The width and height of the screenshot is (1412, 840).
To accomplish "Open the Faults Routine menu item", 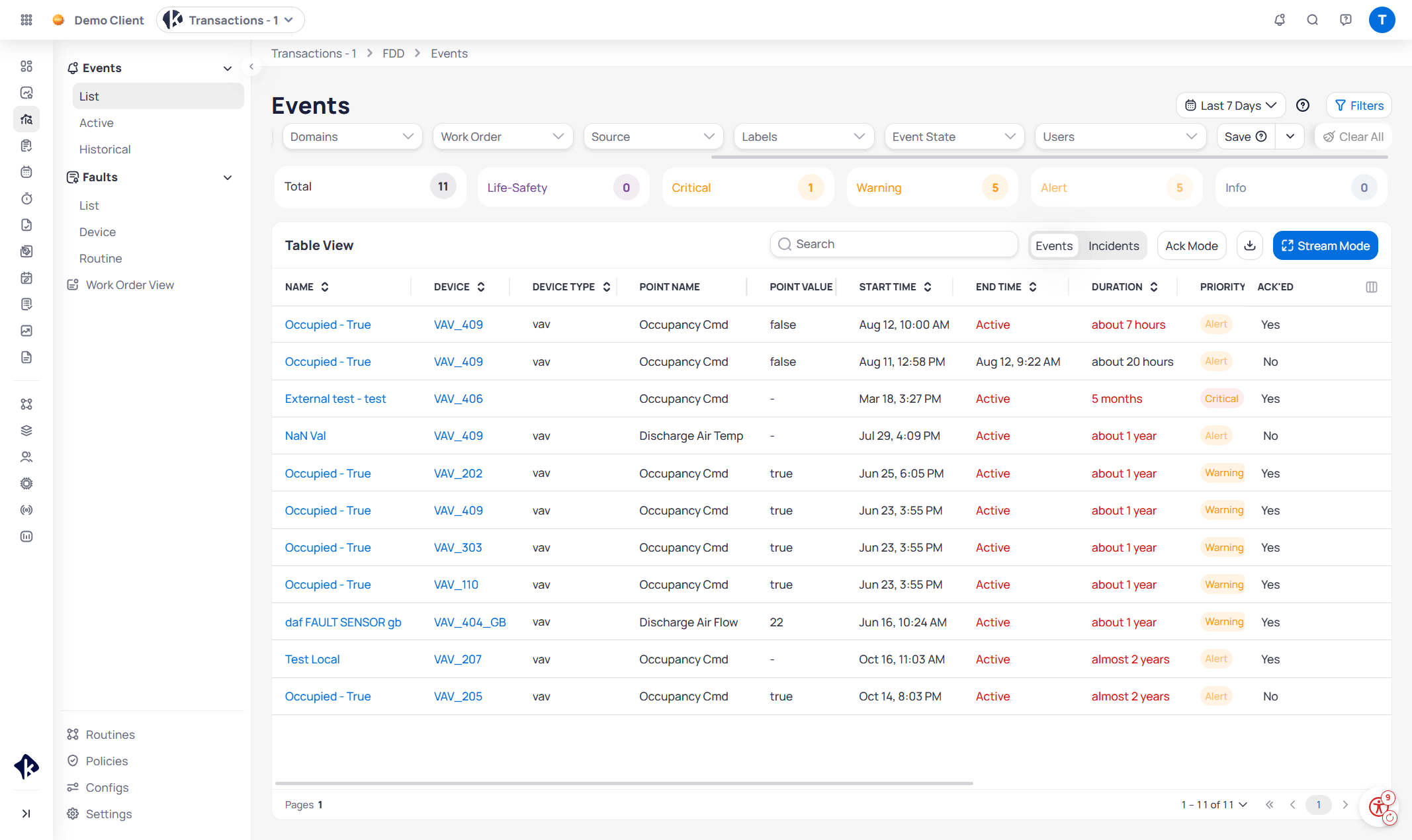I will (x=101, y=259).
